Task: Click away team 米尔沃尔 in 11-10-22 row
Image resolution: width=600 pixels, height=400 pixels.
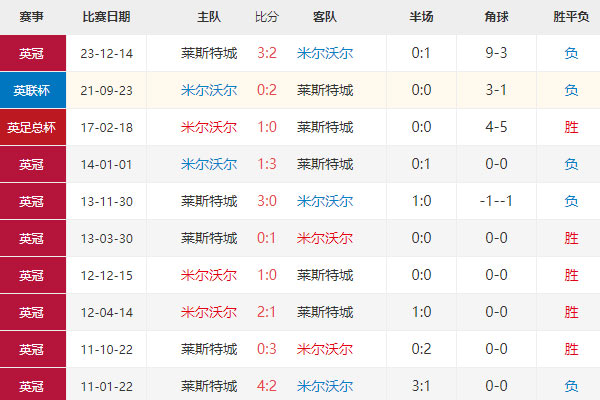Action: point(324,349)
